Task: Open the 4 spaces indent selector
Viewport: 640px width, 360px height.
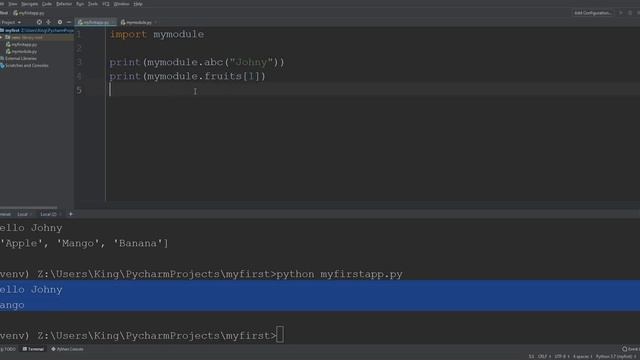Action: (x=582, y=356)
